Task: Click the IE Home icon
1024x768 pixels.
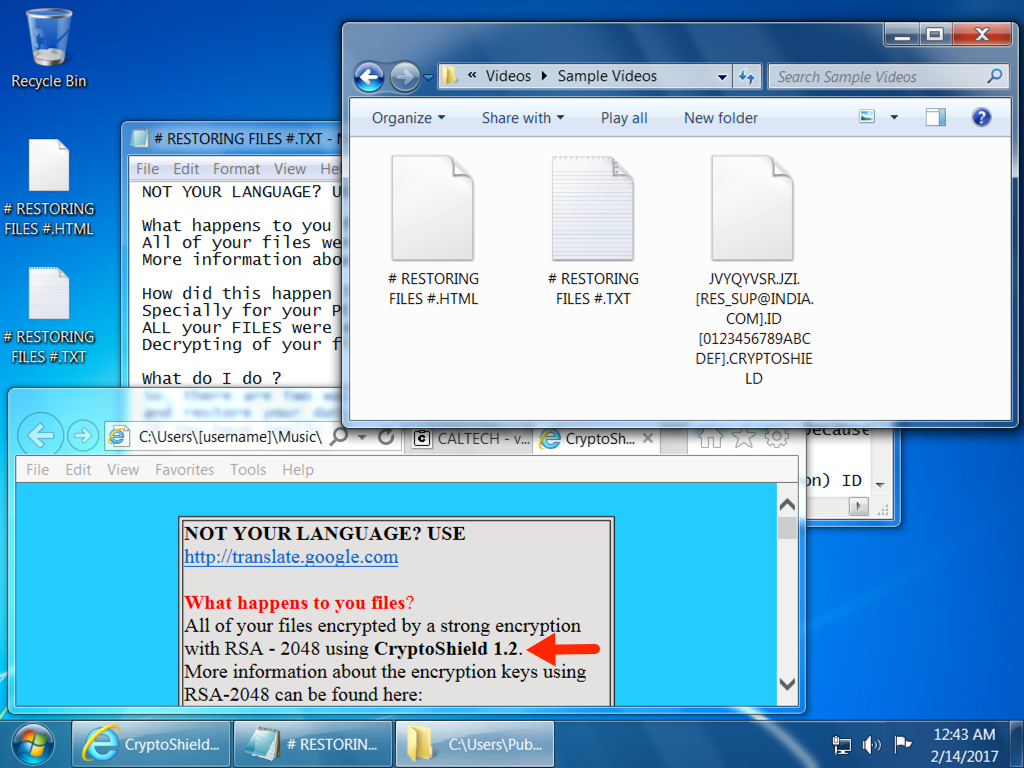Action: tap(711, 438)
